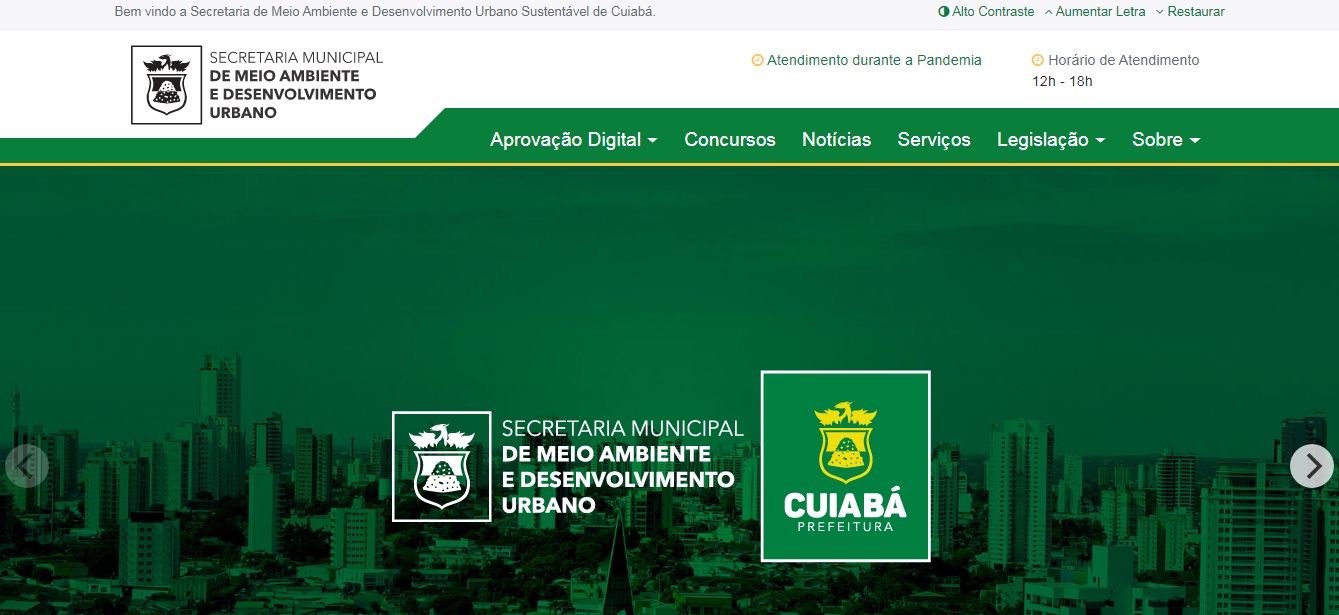Open the clock icon beside Atendimento durante a Pandemia
1339x615 pixels.
coord(757,60)
